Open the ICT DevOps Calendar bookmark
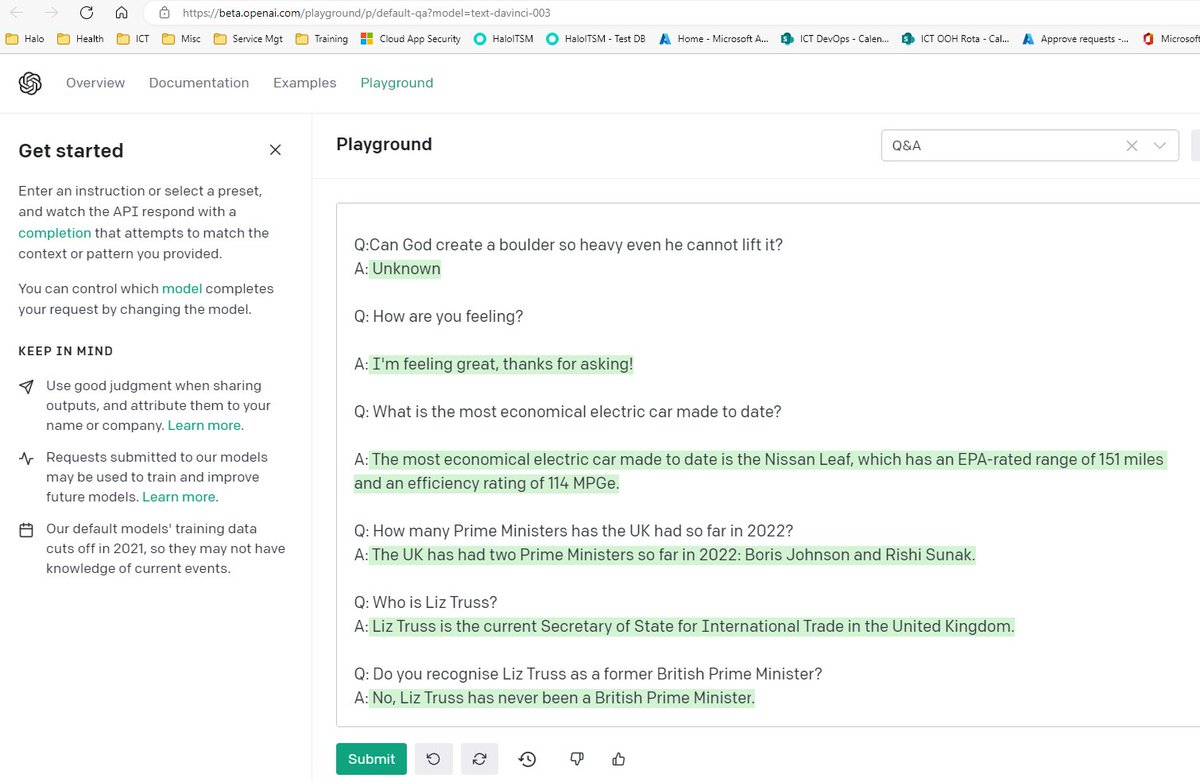This screenshot has width=1200, height=782. [836, 39]
